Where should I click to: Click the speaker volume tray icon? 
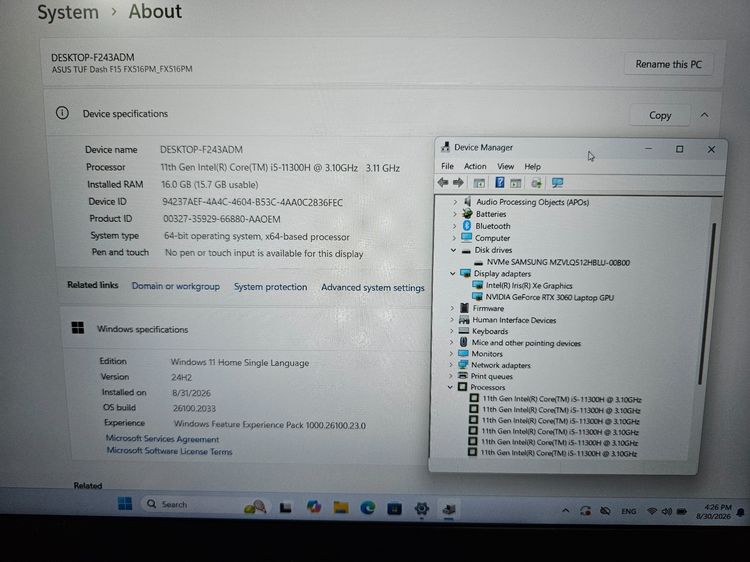pyautogui.click(x=666, y=512)
